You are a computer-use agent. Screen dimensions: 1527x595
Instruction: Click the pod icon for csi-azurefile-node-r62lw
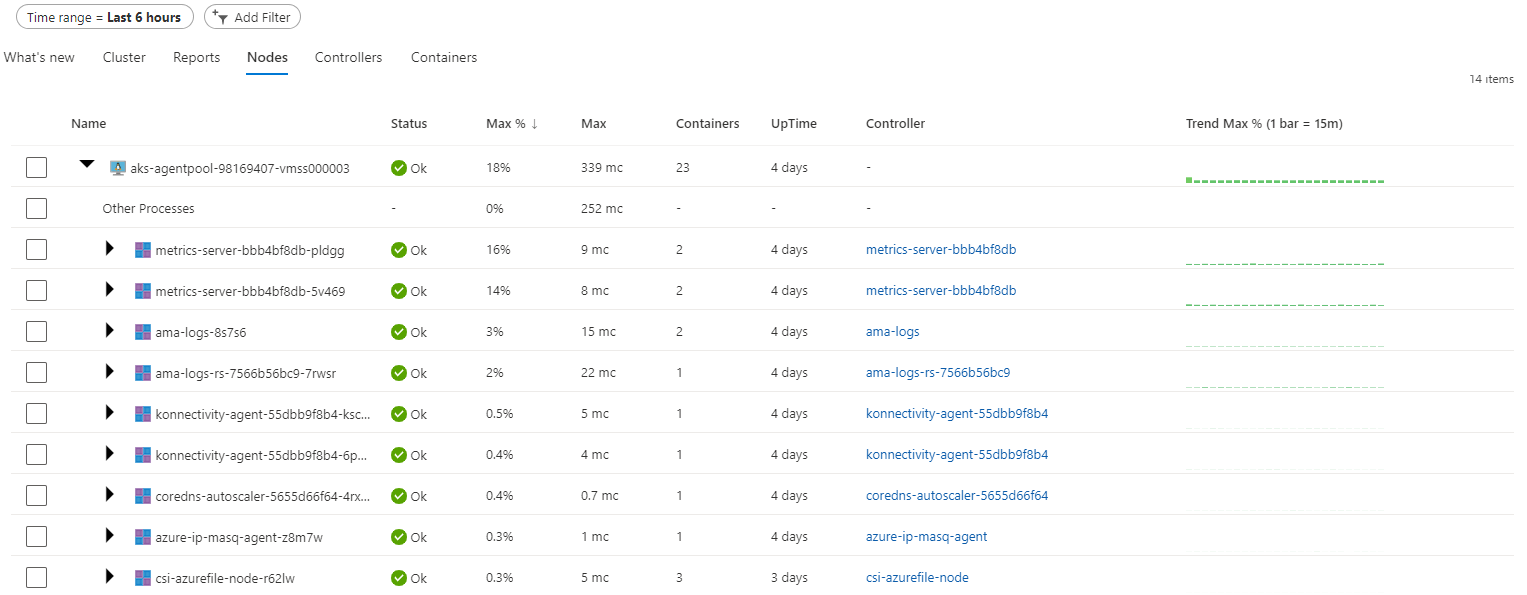(143, 578)
